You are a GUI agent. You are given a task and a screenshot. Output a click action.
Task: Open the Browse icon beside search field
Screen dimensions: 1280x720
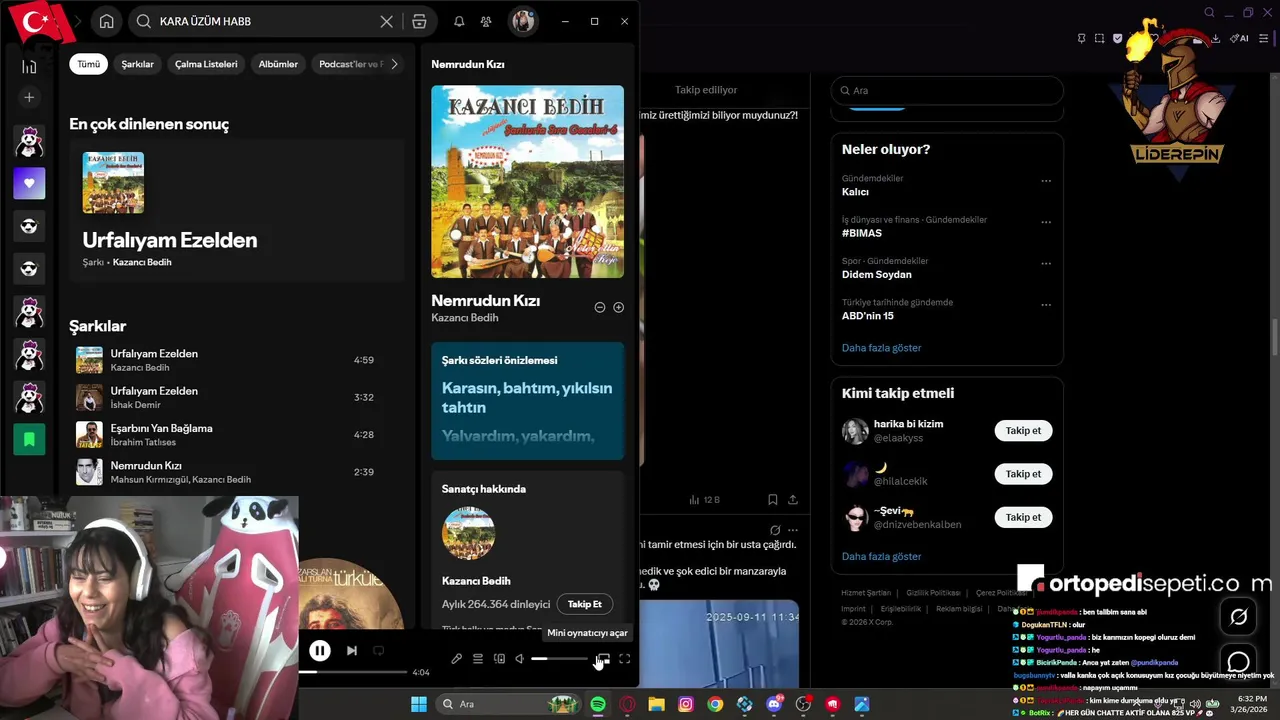[419, 21]
